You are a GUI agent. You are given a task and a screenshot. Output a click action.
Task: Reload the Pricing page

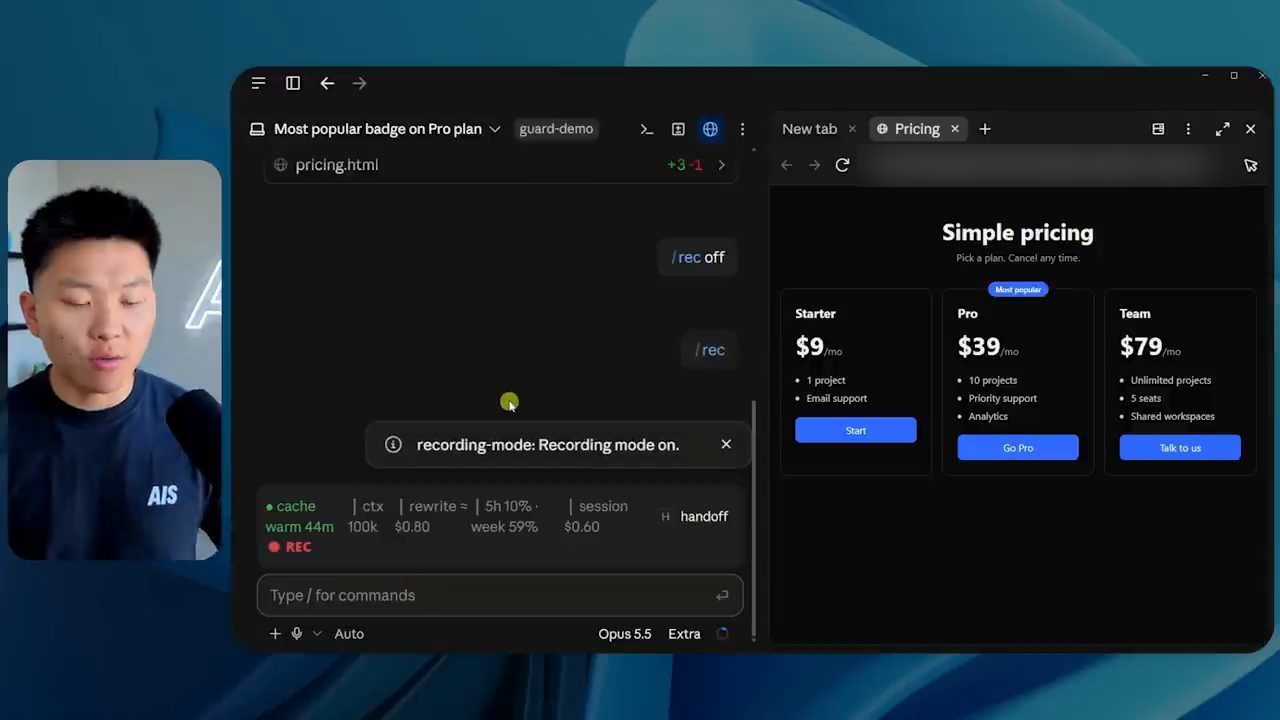click(842, 165)
